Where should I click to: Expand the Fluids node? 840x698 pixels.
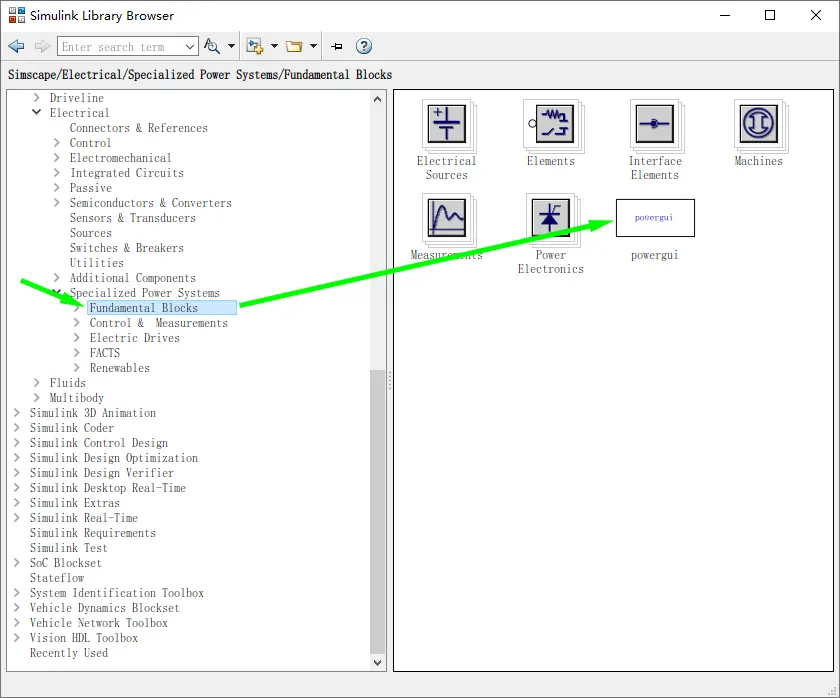pyautogui.click(x=36, y=382)
